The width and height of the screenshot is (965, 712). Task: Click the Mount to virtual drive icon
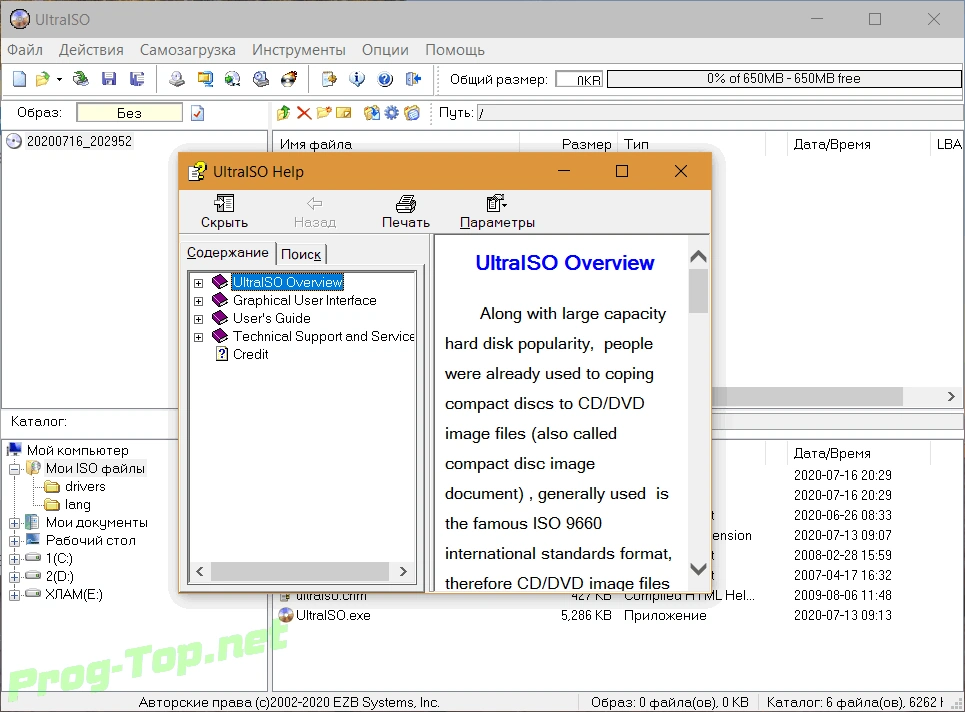point(261,79)
